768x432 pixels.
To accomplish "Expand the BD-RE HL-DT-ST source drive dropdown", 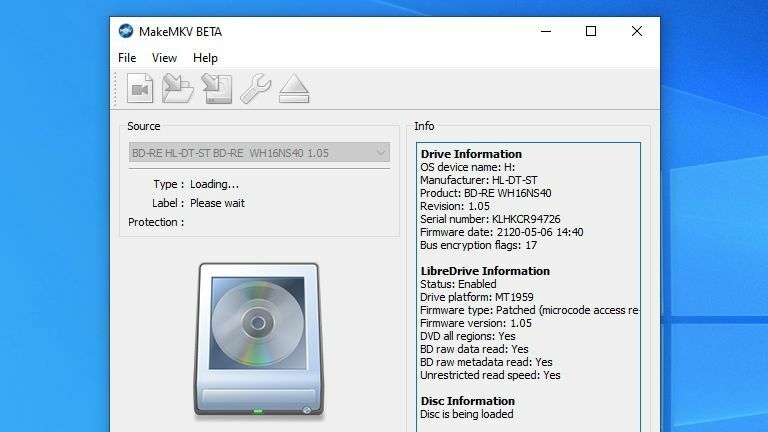I will click(260, 153).
